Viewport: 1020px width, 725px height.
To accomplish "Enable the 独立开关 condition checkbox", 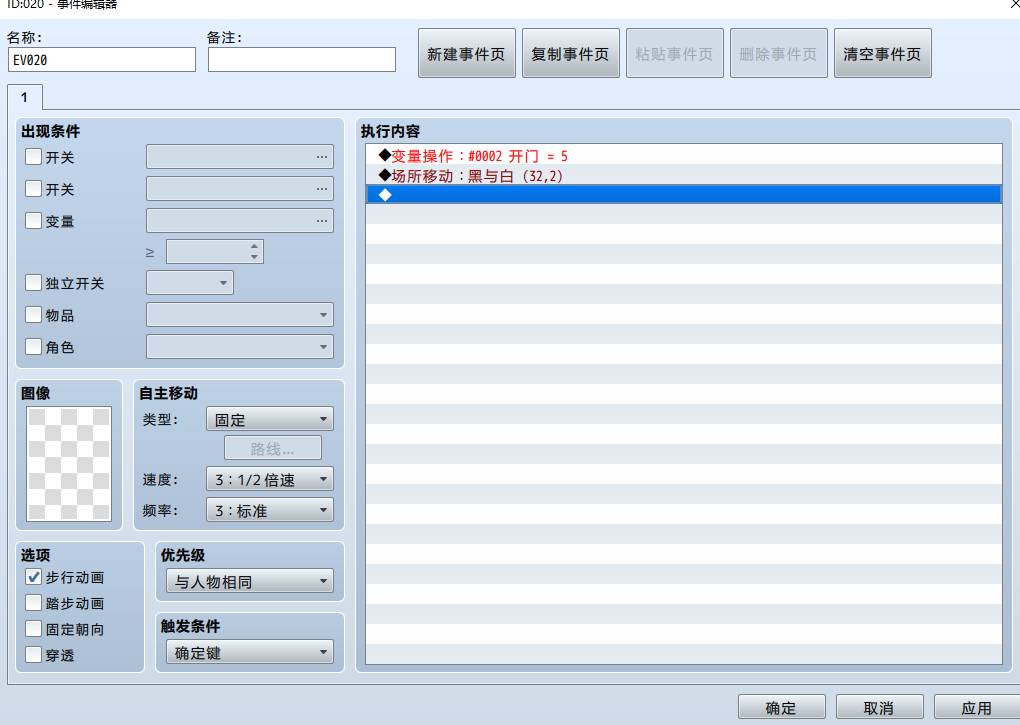I will tap(33, 282).
